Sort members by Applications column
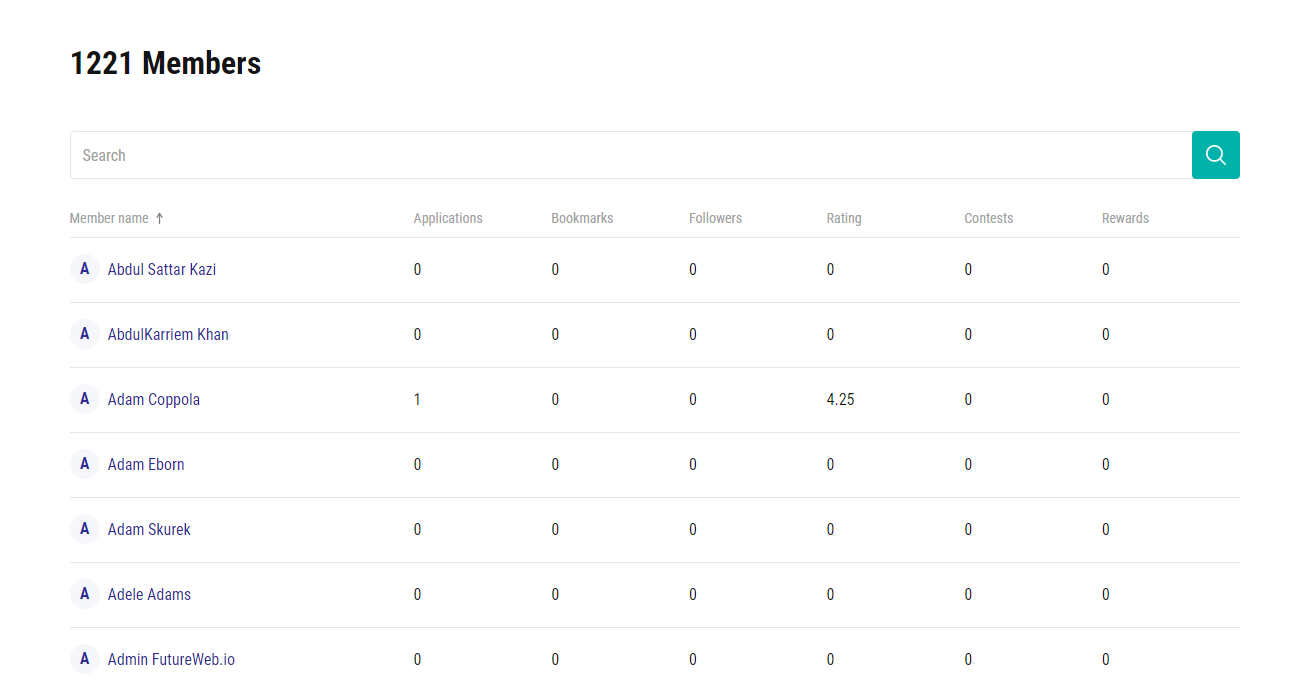This screenshot has width=1291, height=688. pos(447,218)
